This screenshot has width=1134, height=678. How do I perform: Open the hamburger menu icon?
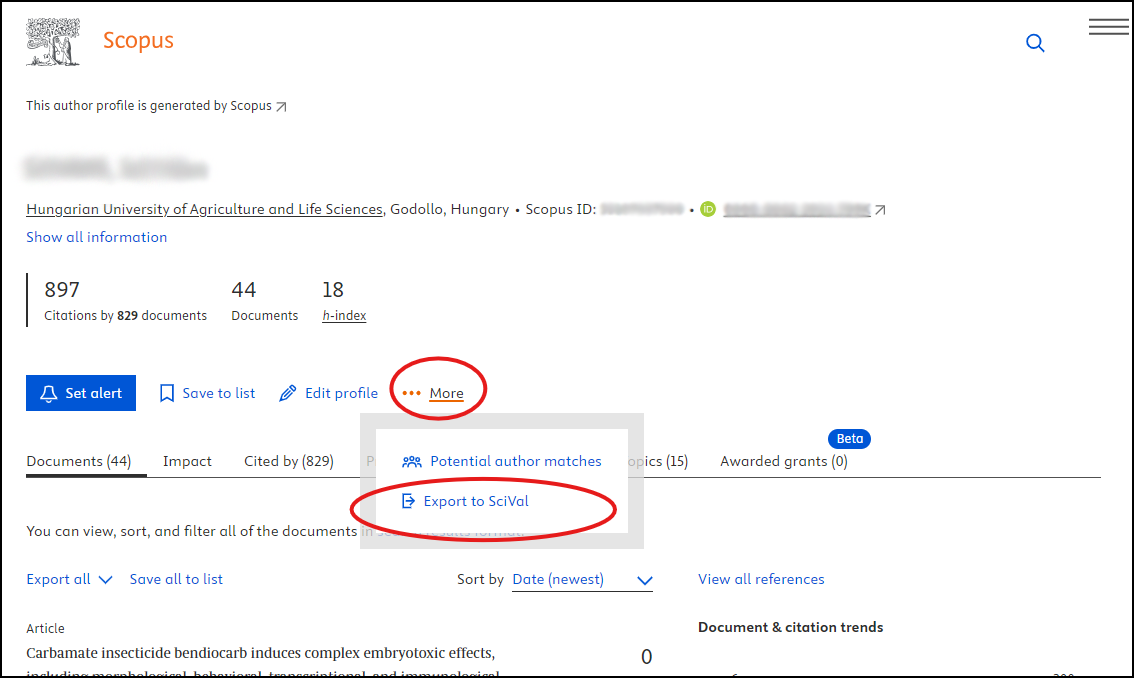click(x=1108, y=27)
